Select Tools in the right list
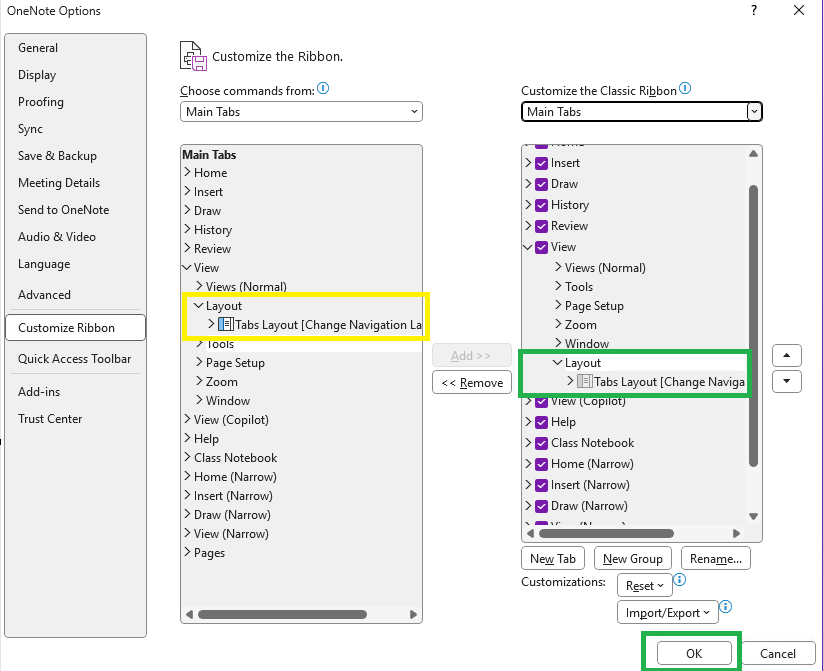824x671 pixels. (x=579, y=287)
